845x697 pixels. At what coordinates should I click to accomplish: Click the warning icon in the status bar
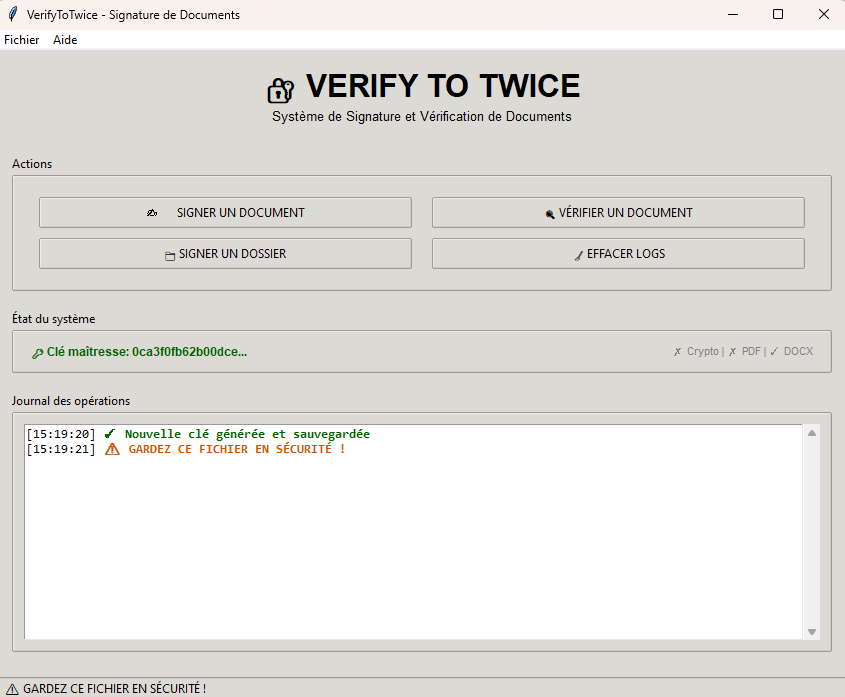[x=12, y=689]
